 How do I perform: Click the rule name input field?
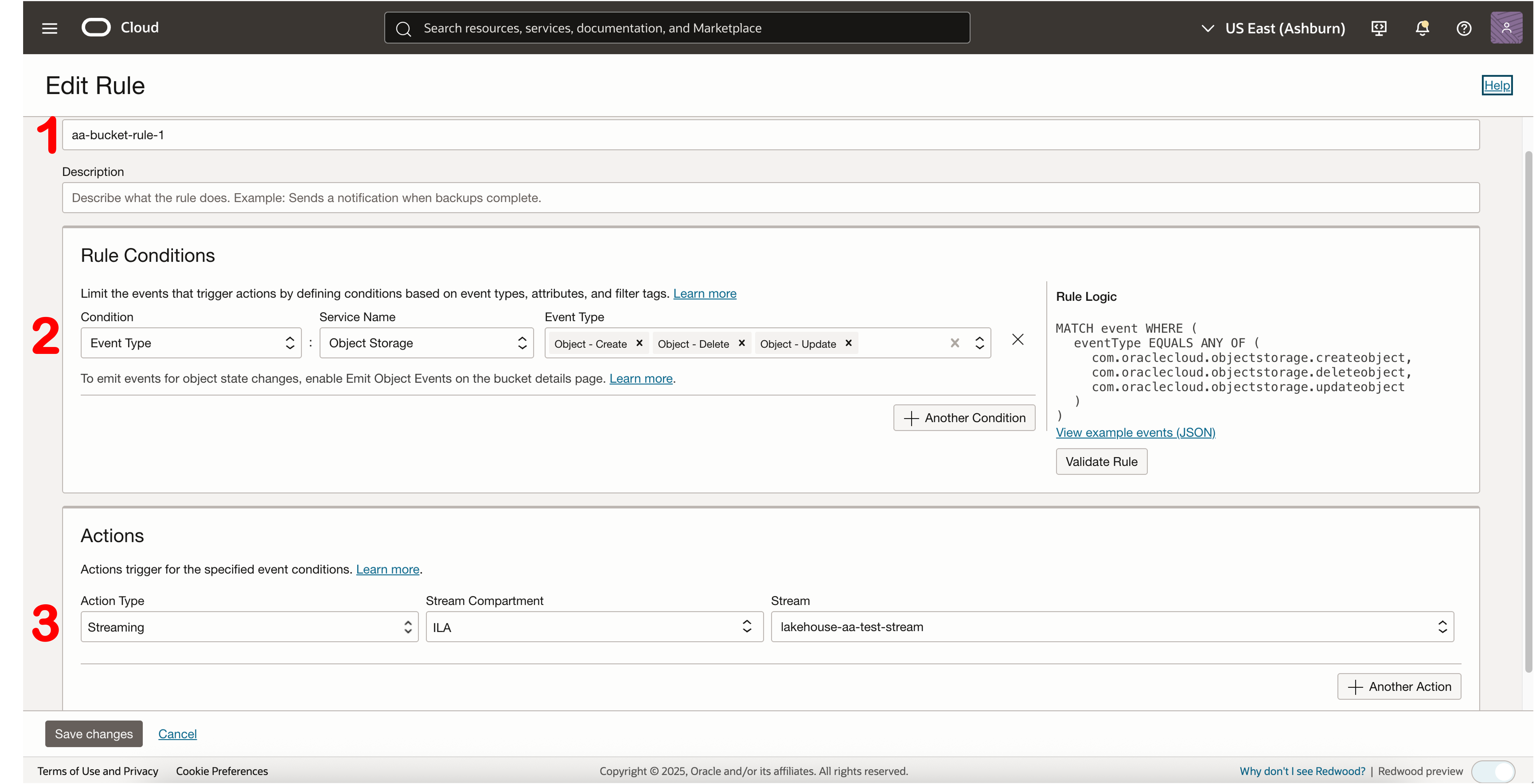(x=770, y=135)
